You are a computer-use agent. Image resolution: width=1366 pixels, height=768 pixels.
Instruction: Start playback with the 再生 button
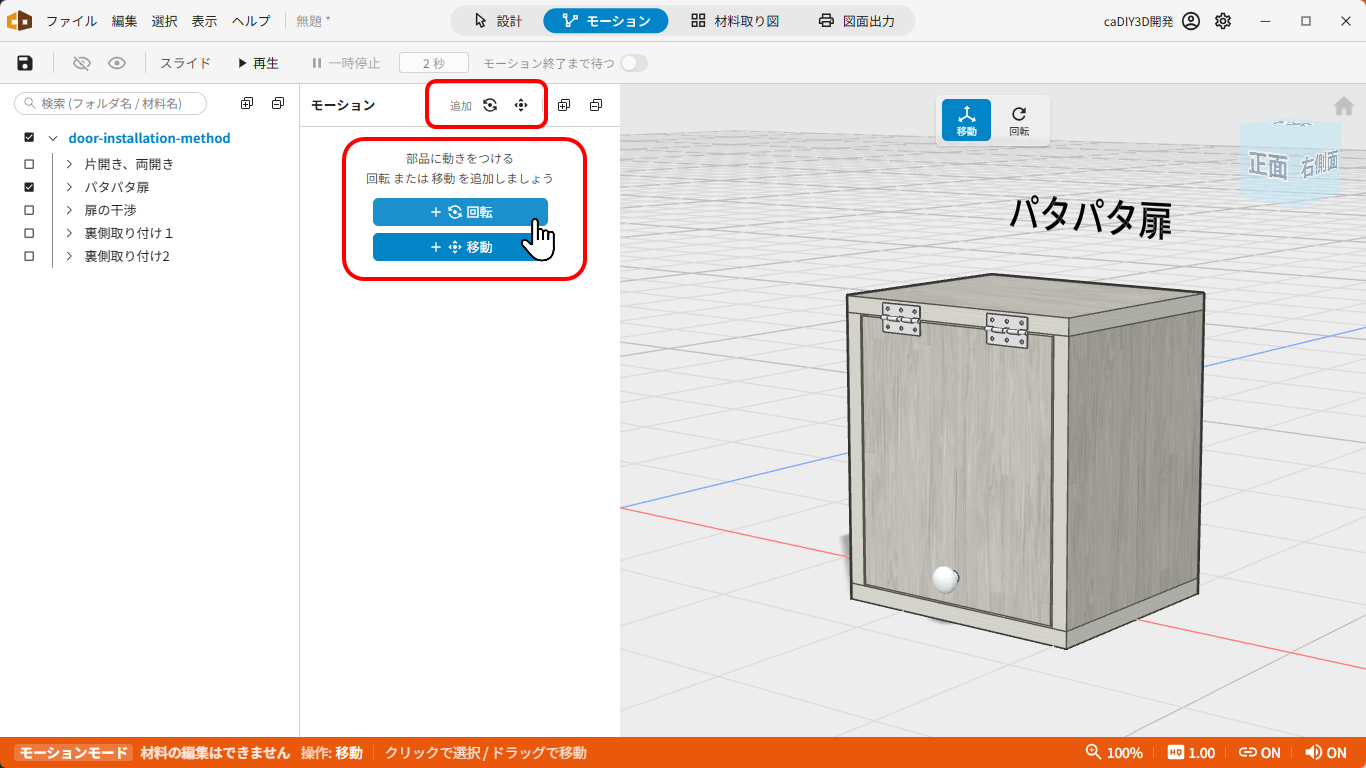(258, 63)
